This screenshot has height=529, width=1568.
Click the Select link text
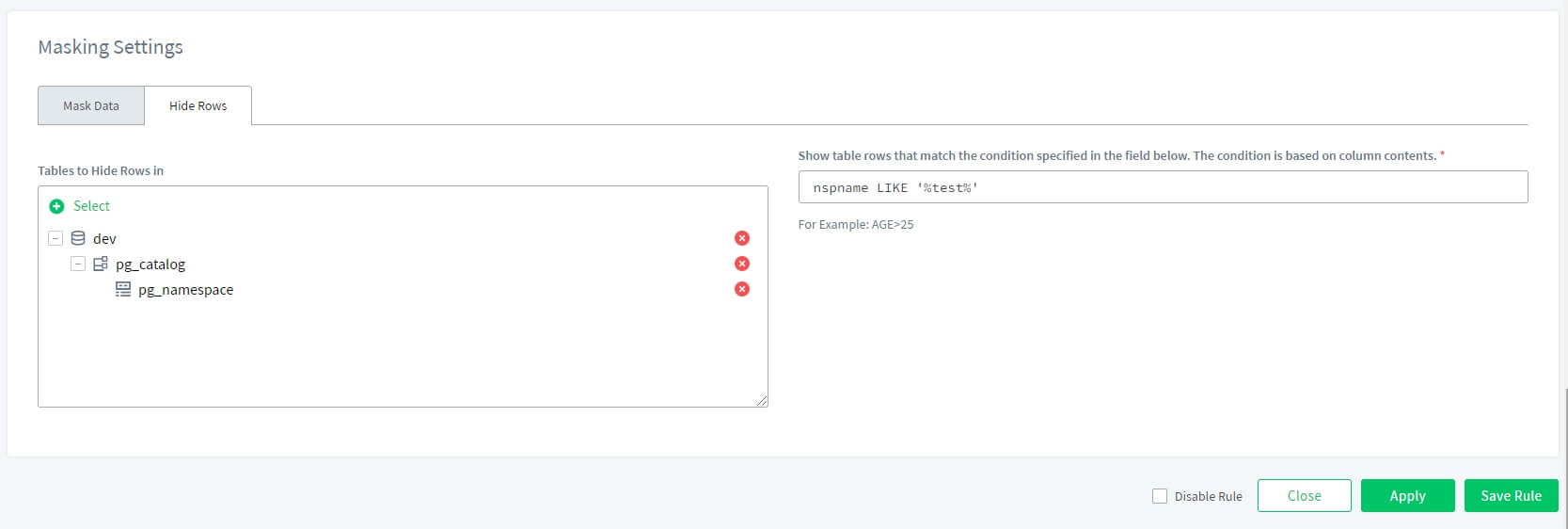(91, 206)
